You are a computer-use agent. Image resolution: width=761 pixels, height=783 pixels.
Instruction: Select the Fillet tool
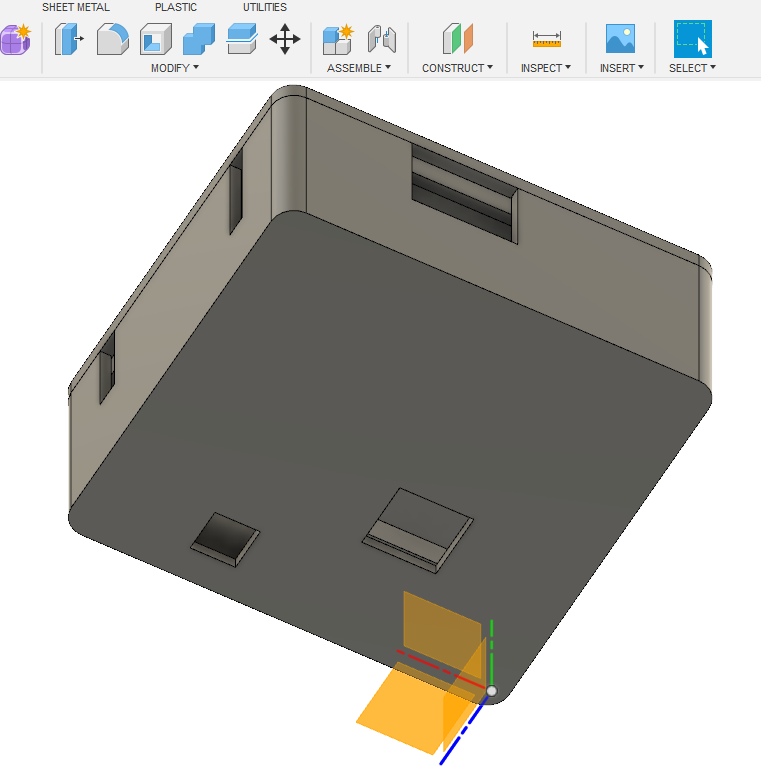click(x=113, y=39)
